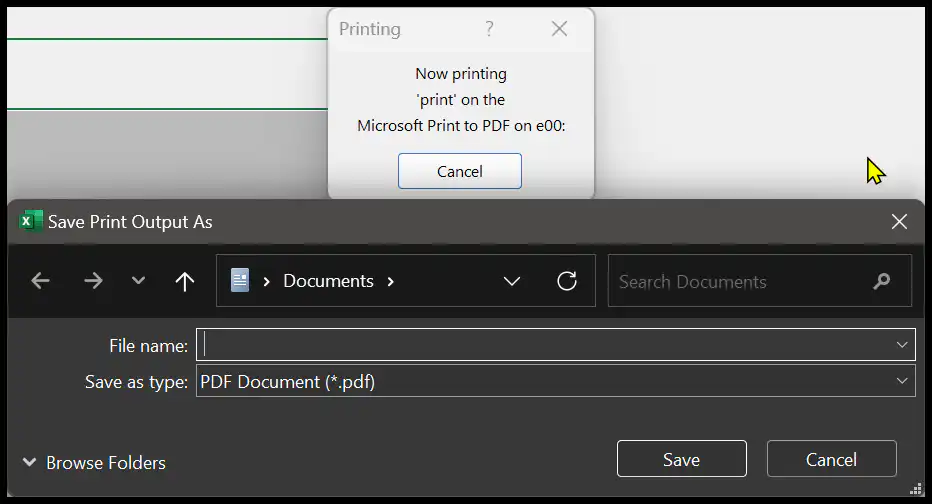The image size is (932, 504).
Task: Click the help question mark in Printing dialog
Action: pyautogui.click(x=489, y=29)
